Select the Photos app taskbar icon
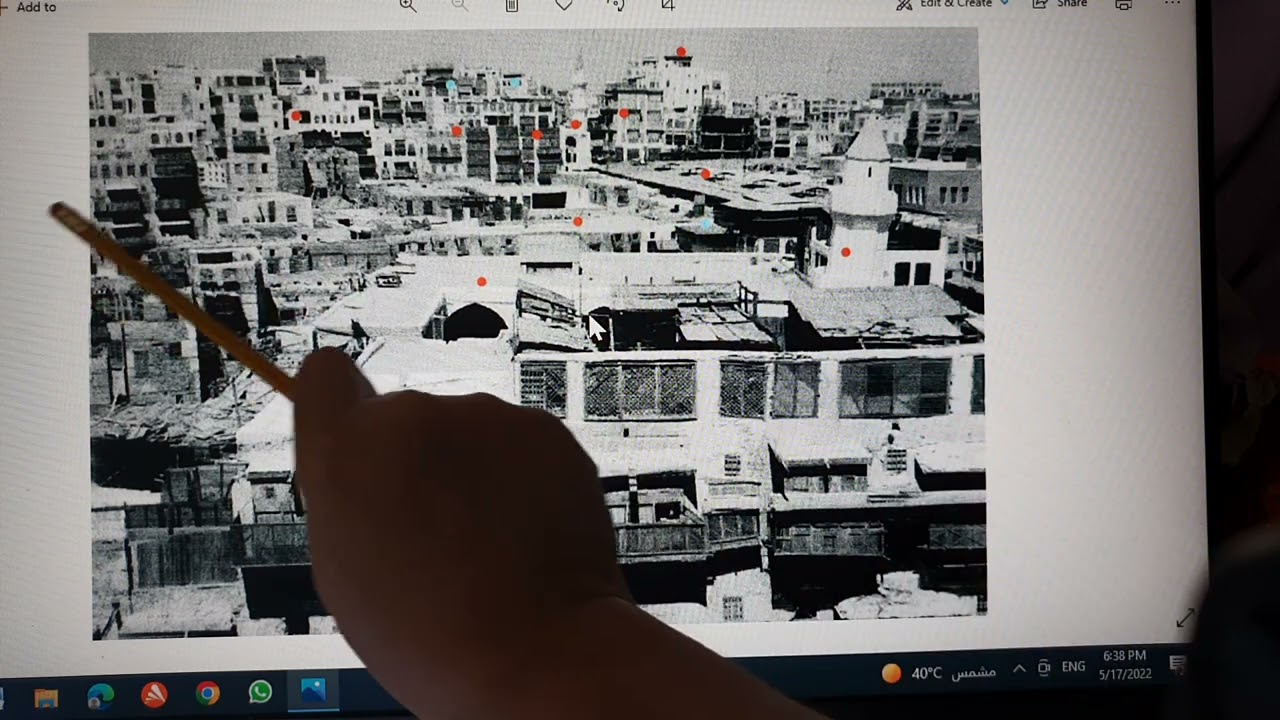 [313, 691]
